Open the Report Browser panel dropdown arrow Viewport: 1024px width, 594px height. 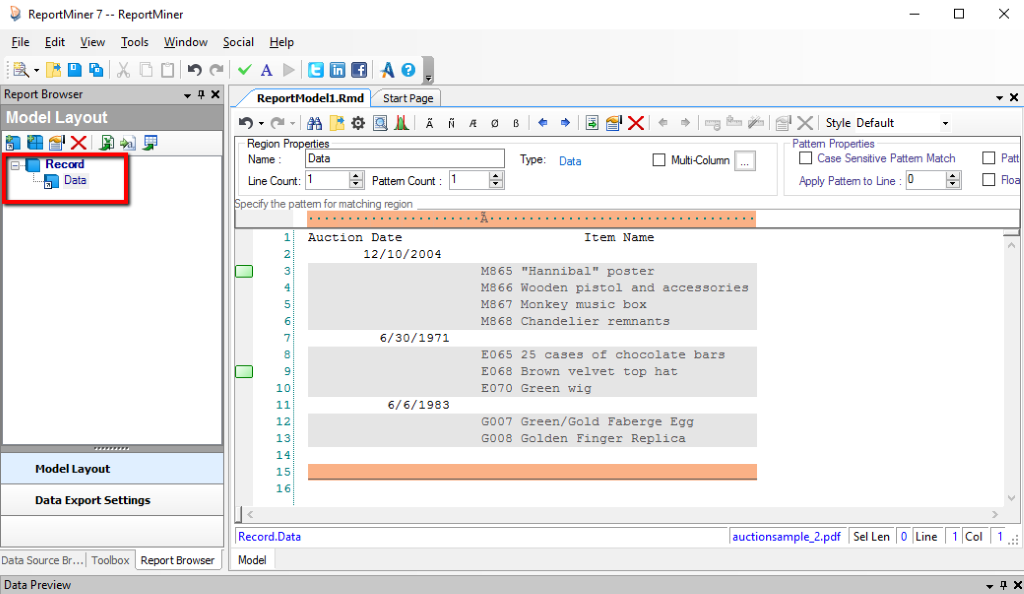point(187,95)
